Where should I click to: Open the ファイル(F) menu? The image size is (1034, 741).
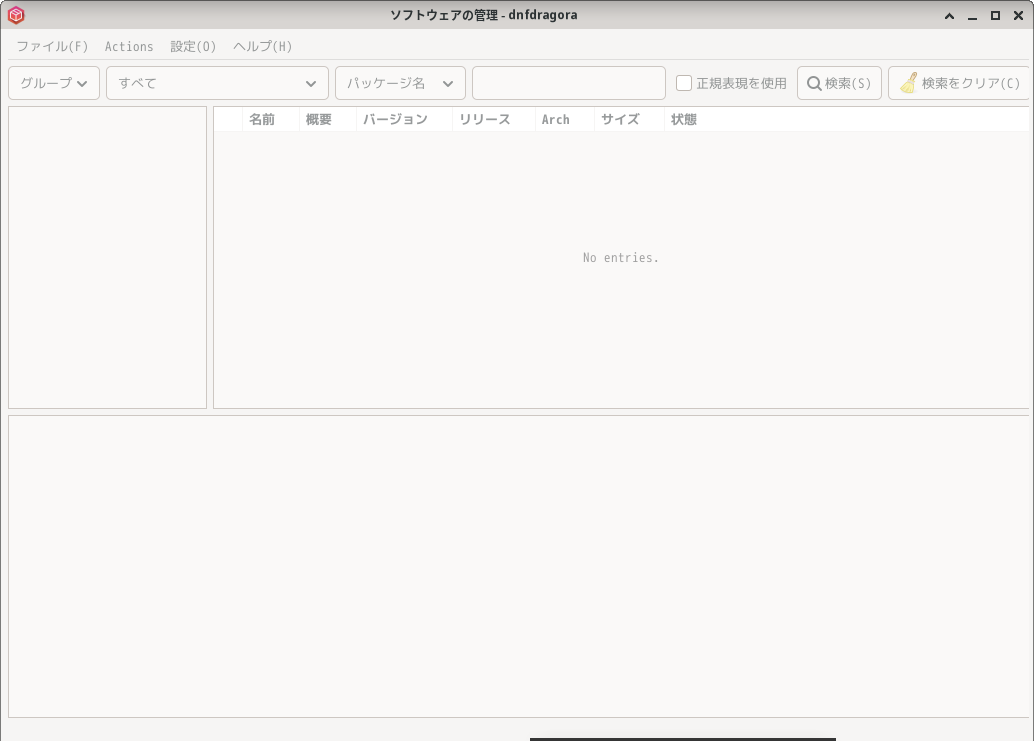coord(52,46)
